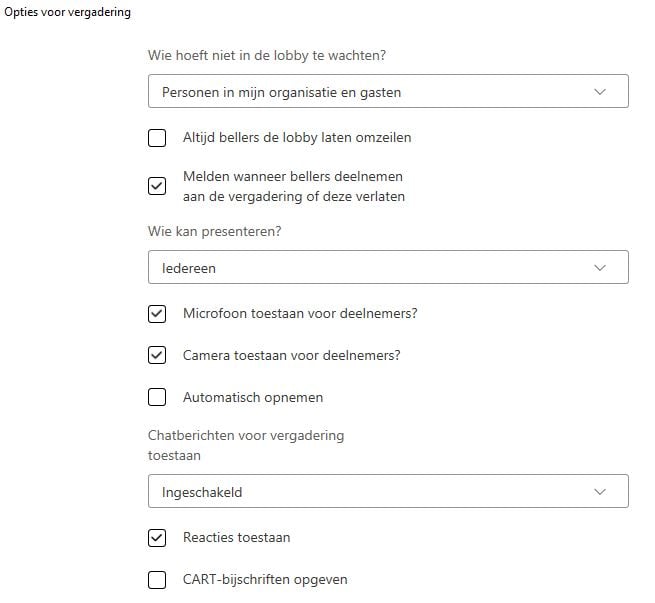Turn off the 'Reacties toestaan' checkbox
Image resolution: width=655 pixels, height=603 pixels.
[x=157, y=538]
